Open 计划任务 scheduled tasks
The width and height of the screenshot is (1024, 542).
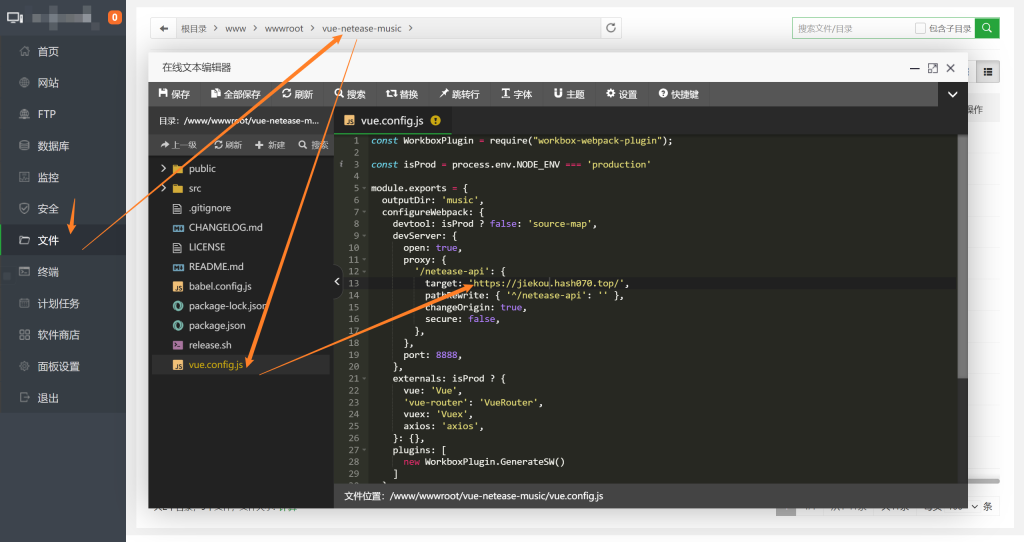tap(57, 303)
